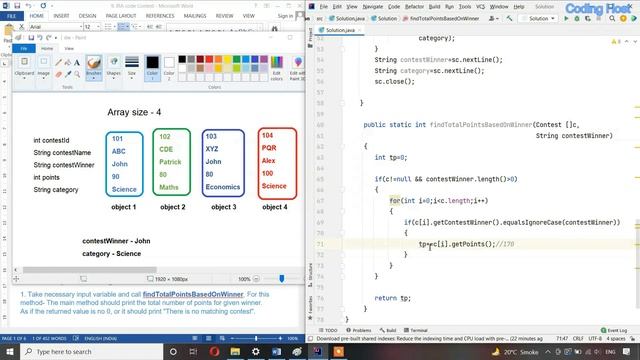Open the Refactor menu in IntelliJ
This screenshot has width=640, height=360.
tap(414, 7)
